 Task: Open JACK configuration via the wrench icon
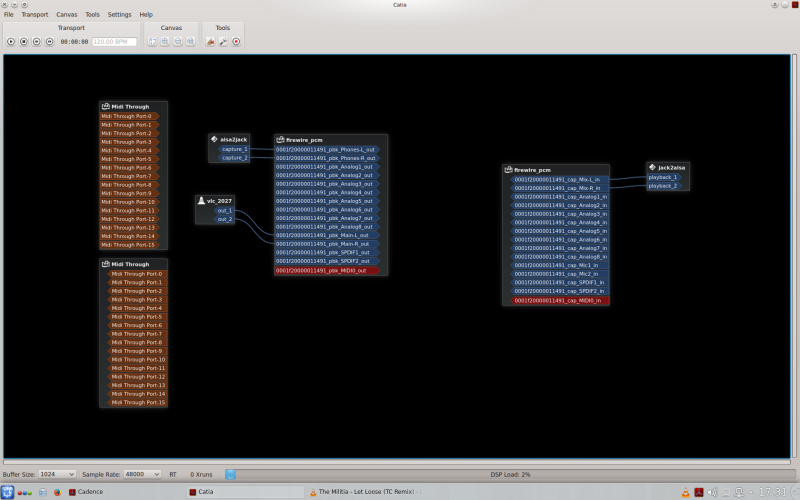223,42
